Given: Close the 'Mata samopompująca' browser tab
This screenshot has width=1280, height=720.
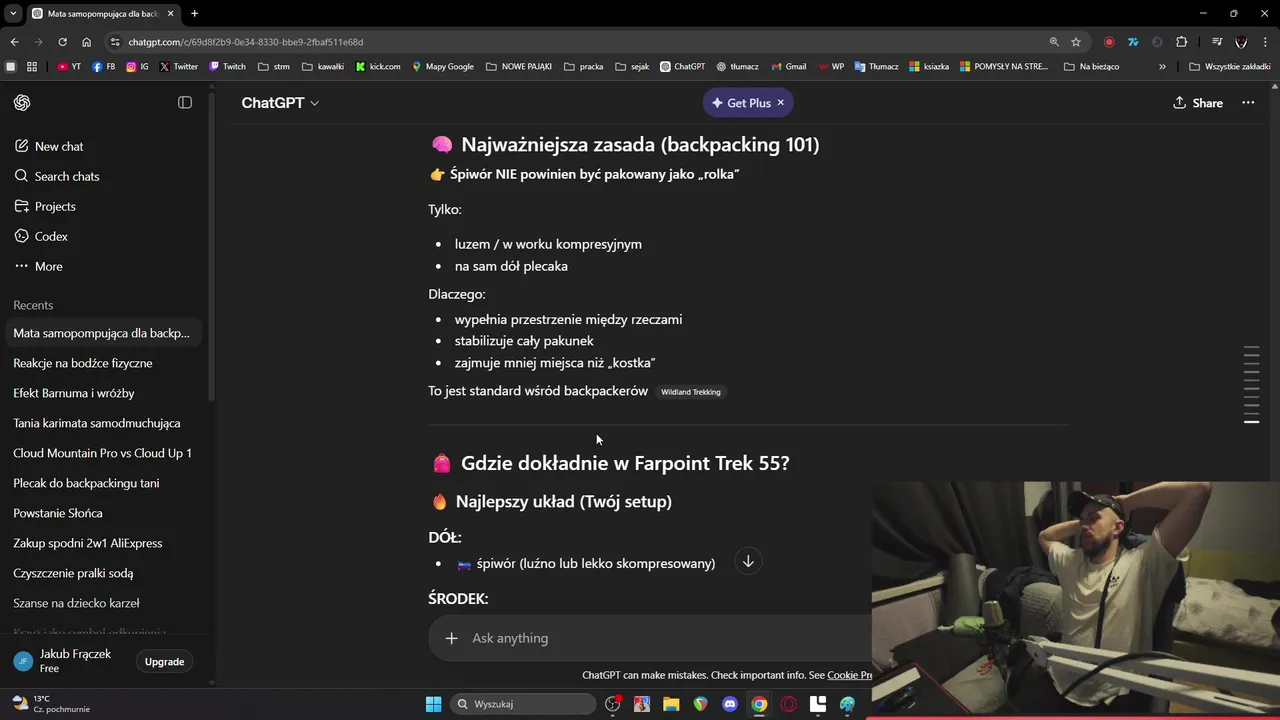Looking at the screenshot, I should tap(171, 13).
